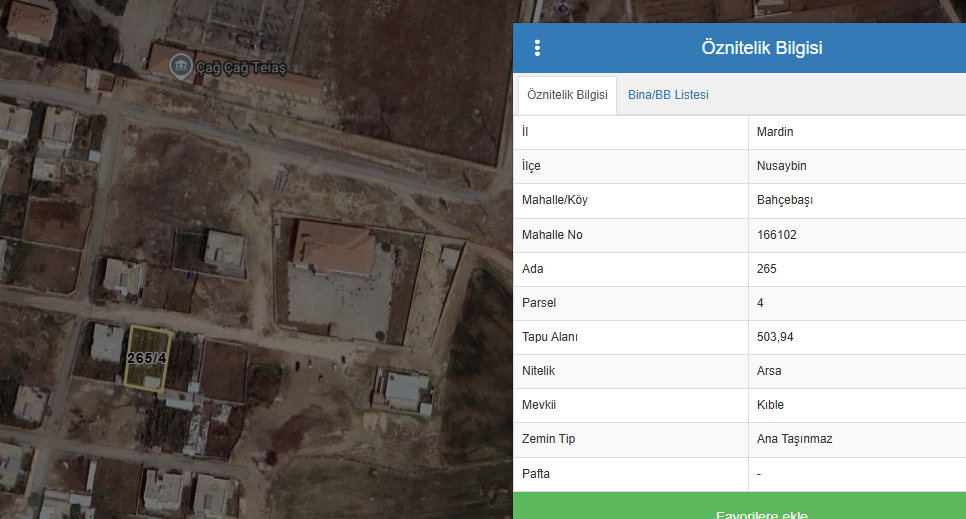The height and width of the screenshot is (519, 966).
Task: Select the Mardin value in İl row
Action: pos(775,132)
